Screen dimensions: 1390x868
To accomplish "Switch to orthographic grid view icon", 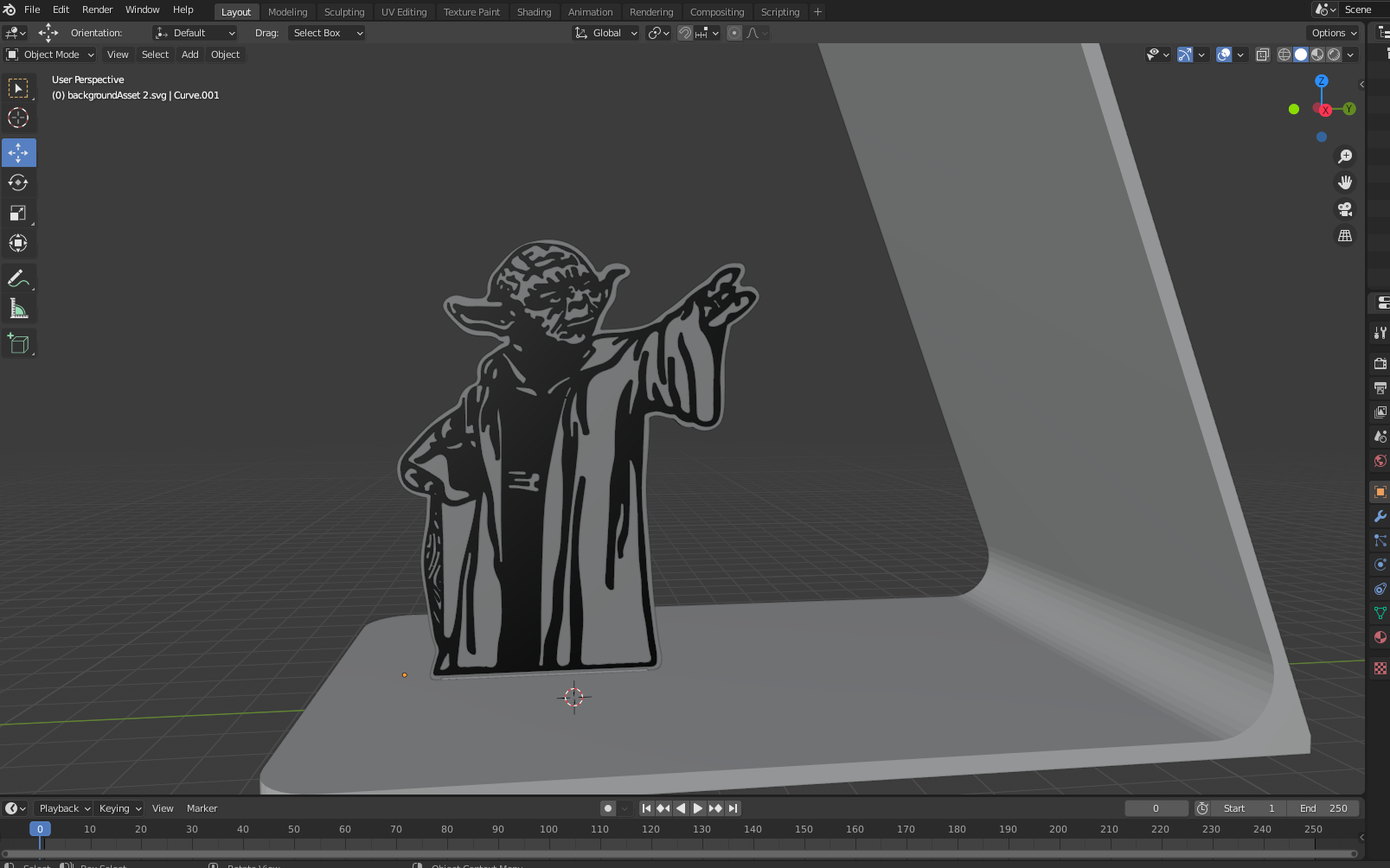I will point(1345,236).
